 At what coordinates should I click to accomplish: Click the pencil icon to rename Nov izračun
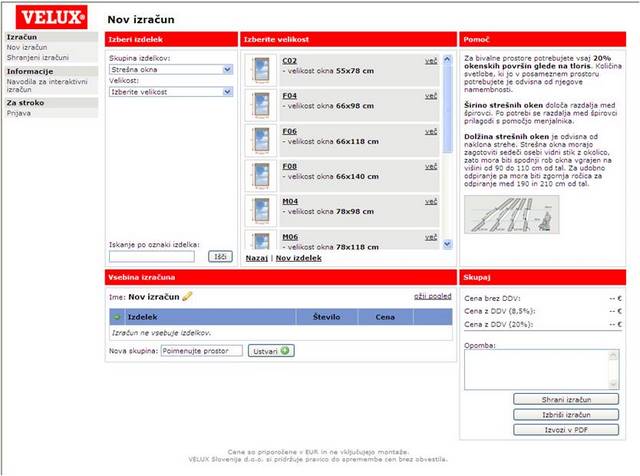187,296
